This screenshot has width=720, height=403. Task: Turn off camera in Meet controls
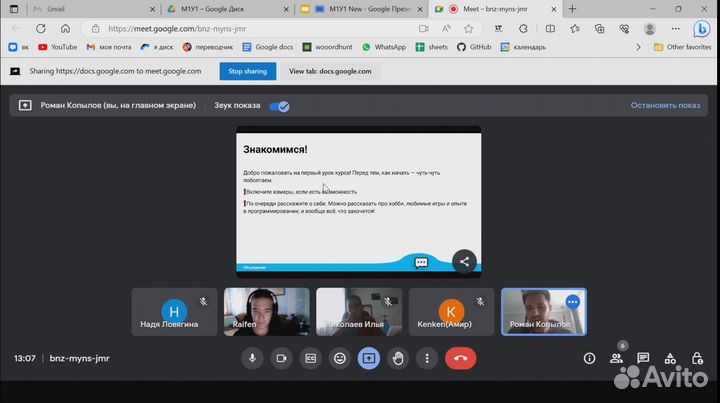point(281,358)
